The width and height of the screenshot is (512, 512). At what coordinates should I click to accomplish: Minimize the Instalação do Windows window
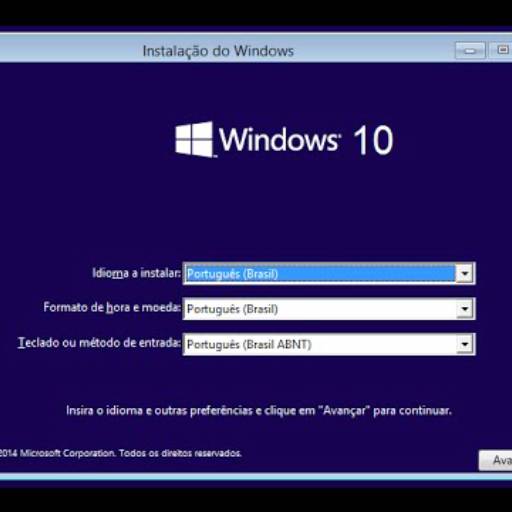pos(470,51)
